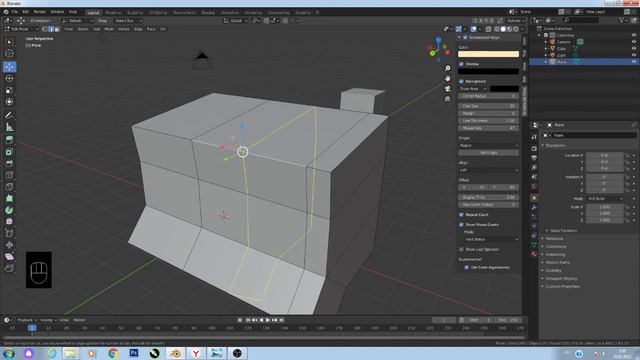
Task: Expand the Viewport Display section
Action: [x=561, y=278]
